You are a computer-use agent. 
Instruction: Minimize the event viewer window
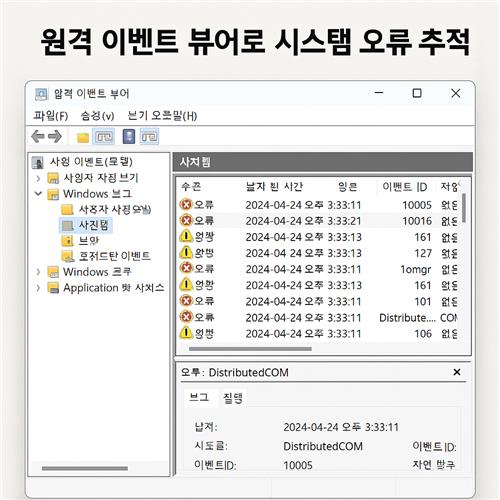[x=379, y=93]
